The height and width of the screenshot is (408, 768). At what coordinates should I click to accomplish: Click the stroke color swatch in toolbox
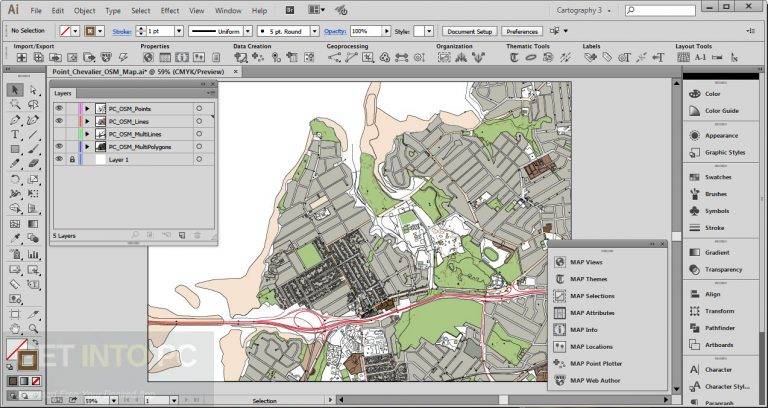point(27,360)
